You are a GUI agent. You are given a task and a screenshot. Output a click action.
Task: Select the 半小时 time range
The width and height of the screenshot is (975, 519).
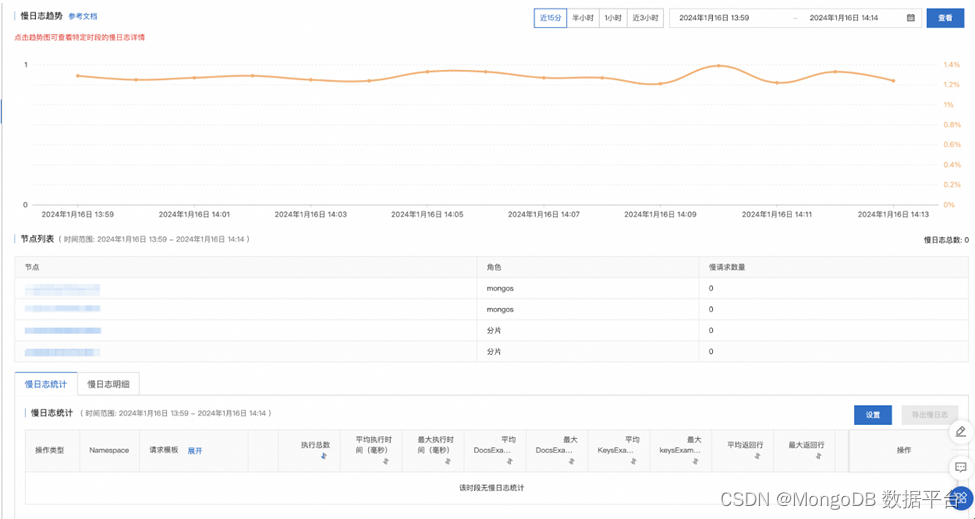pyautogui.click(x=583, y=18)
